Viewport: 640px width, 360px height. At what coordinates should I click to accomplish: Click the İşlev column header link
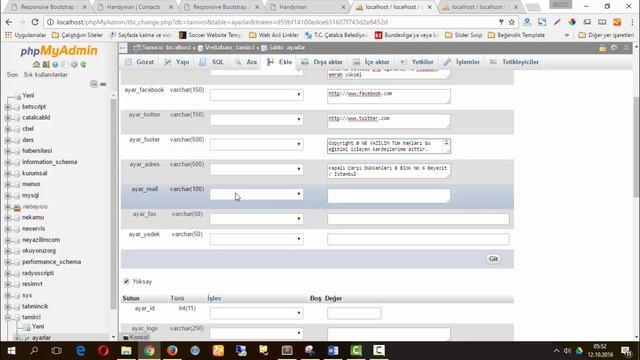click(214, 298)
